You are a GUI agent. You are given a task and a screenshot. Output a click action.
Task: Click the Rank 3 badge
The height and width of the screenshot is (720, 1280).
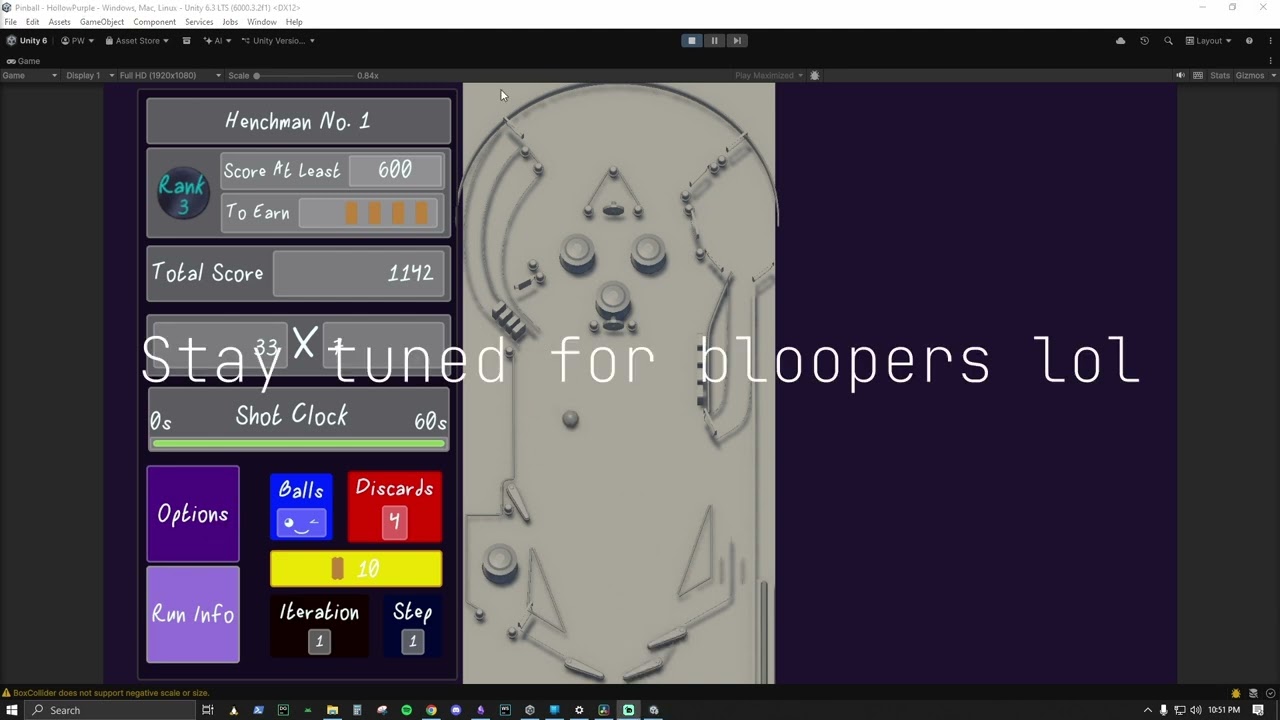(x=182, y=194)
